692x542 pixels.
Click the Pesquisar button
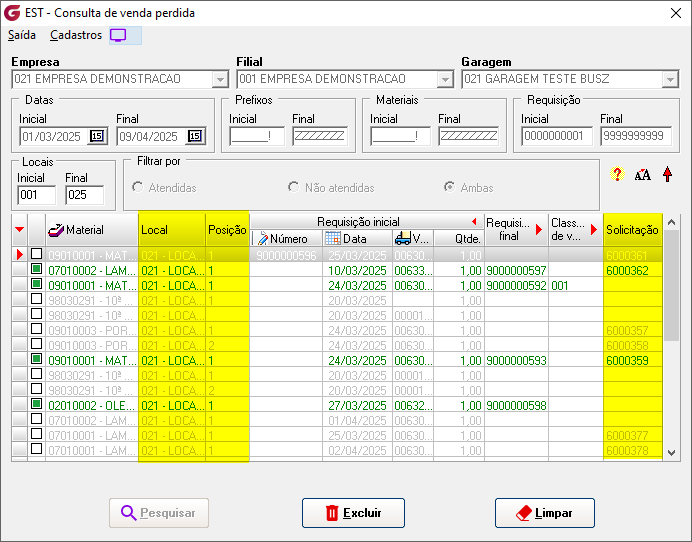tap(159, 513)
